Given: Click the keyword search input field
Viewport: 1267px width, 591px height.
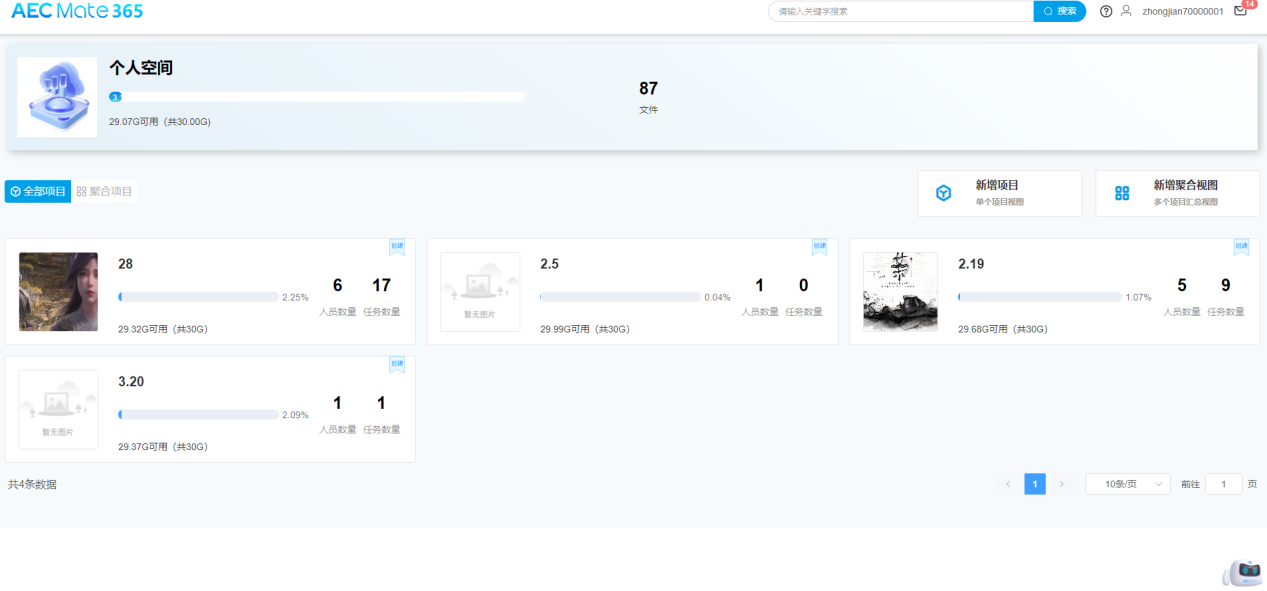Looking at the screenshot, I should (x=900, y=11).
